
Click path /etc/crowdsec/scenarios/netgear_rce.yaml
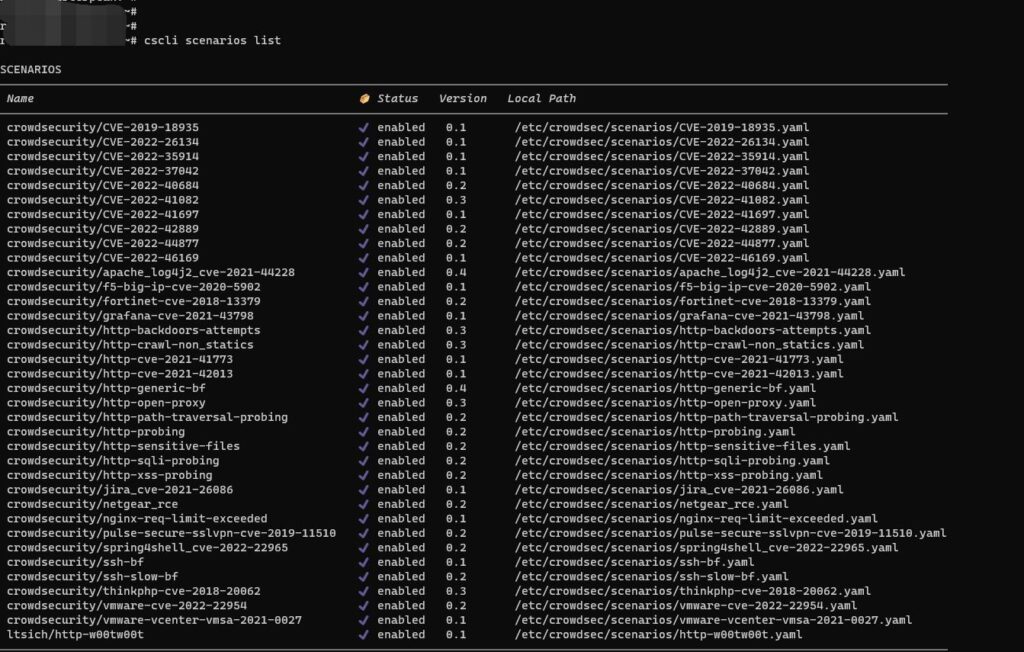tap(652, 504)
